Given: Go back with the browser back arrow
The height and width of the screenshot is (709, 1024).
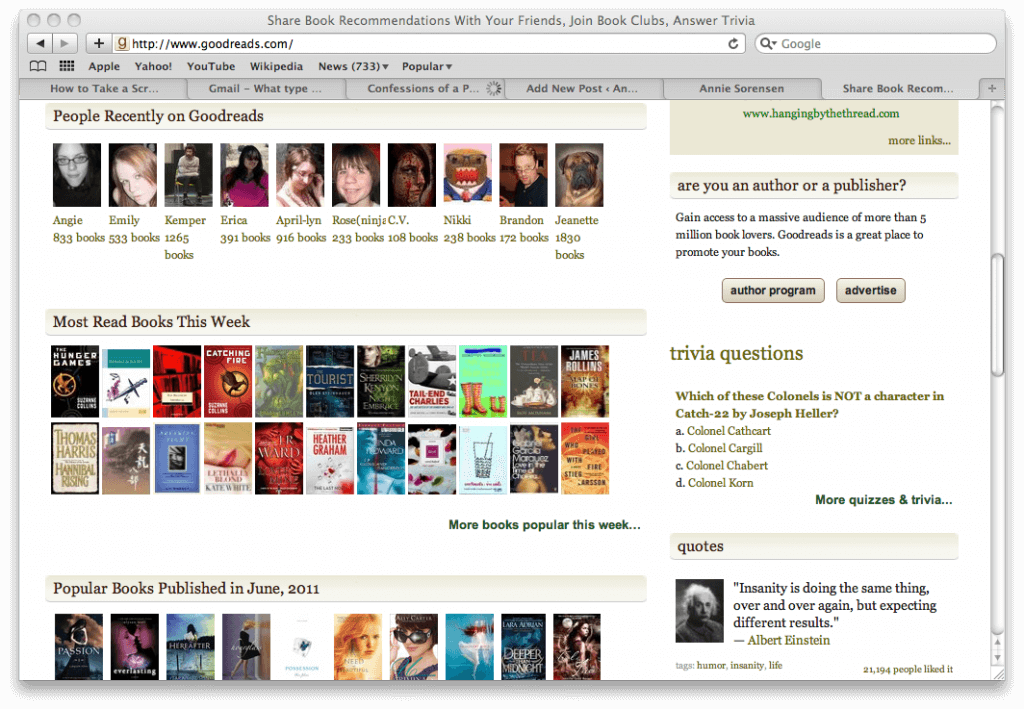Looking at the screenshot, I should pyautogui.click(x=40, y=44).
